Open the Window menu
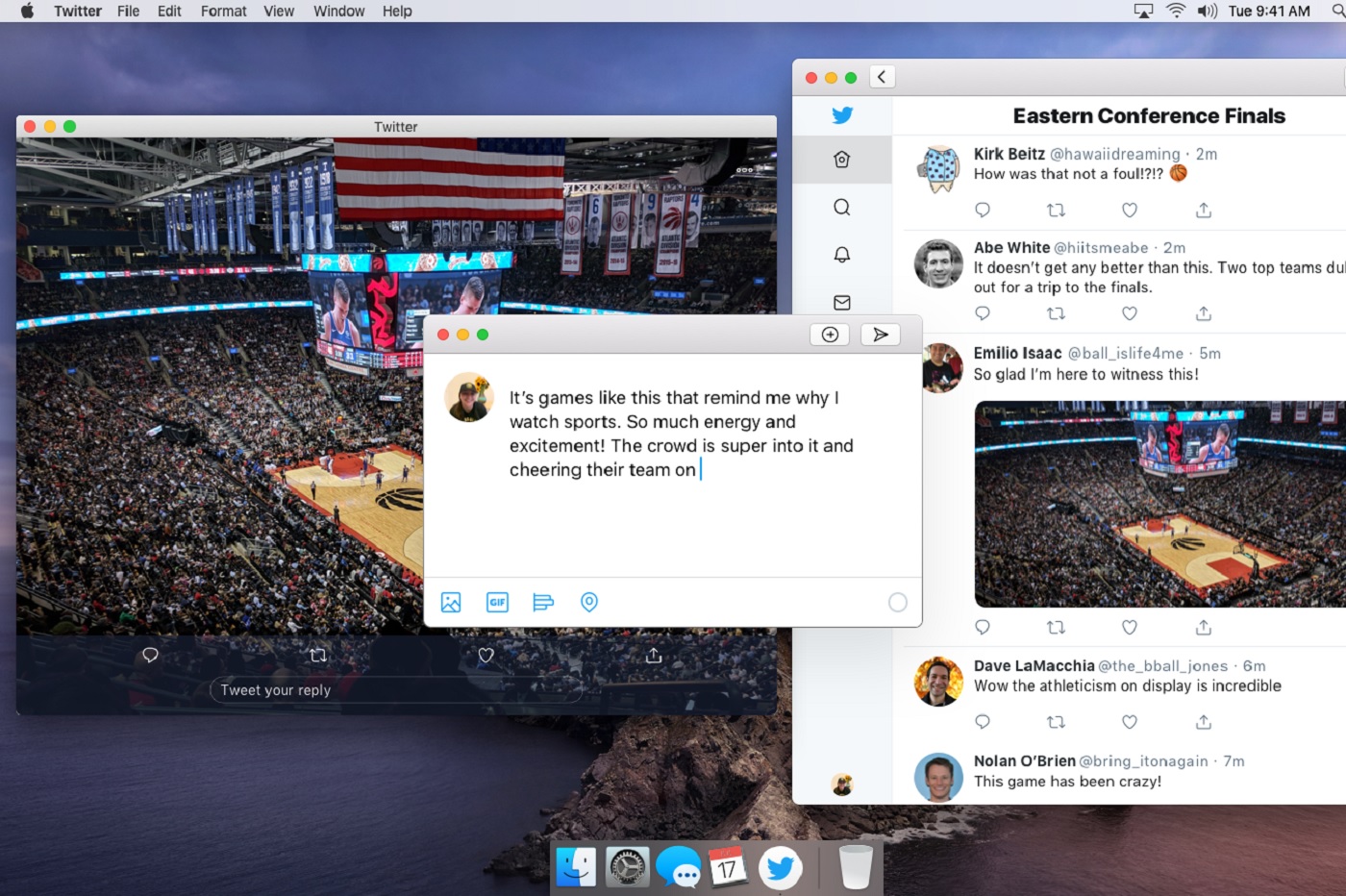This screenshot has height=896, width=1346. [338, 11]
